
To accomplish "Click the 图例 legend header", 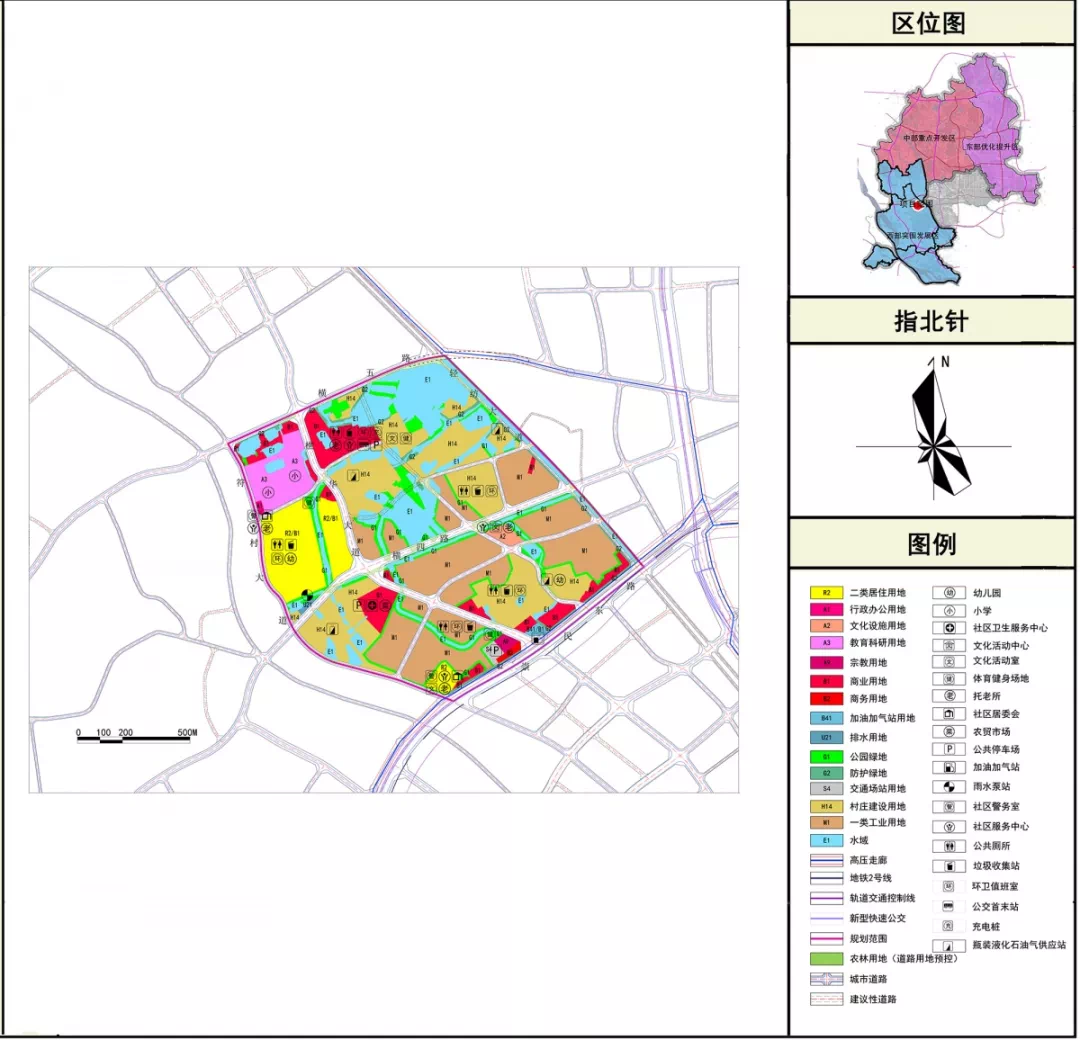I will tap(932, 544).
